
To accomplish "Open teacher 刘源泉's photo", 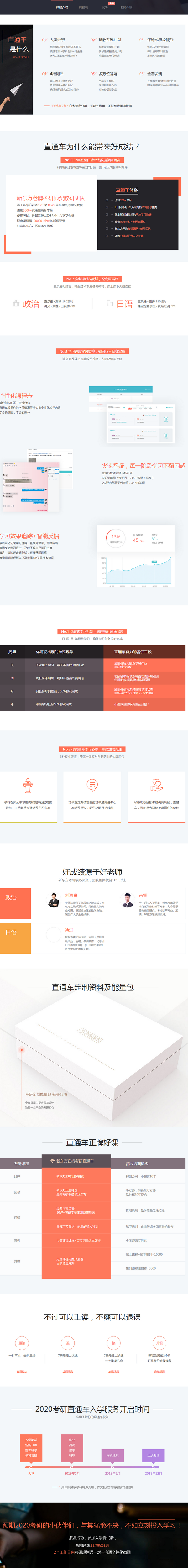I will click(x=55, y=900).
